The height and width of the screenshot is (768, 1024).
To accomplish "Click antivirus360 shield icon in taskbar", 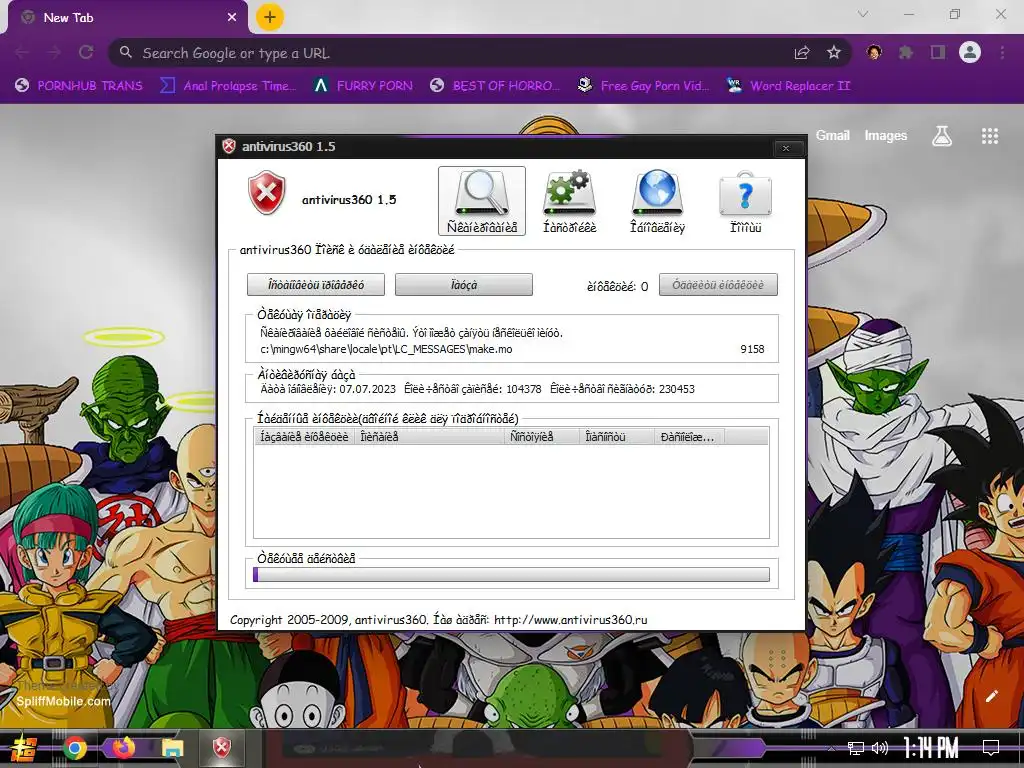I will pos(221,747).
